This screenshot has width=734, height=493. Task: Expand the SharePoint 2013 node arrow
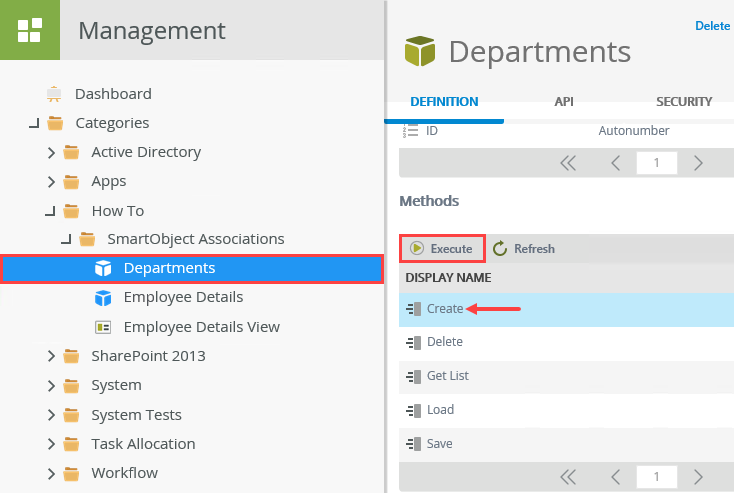pyautogui.click(x=51, y=356)
